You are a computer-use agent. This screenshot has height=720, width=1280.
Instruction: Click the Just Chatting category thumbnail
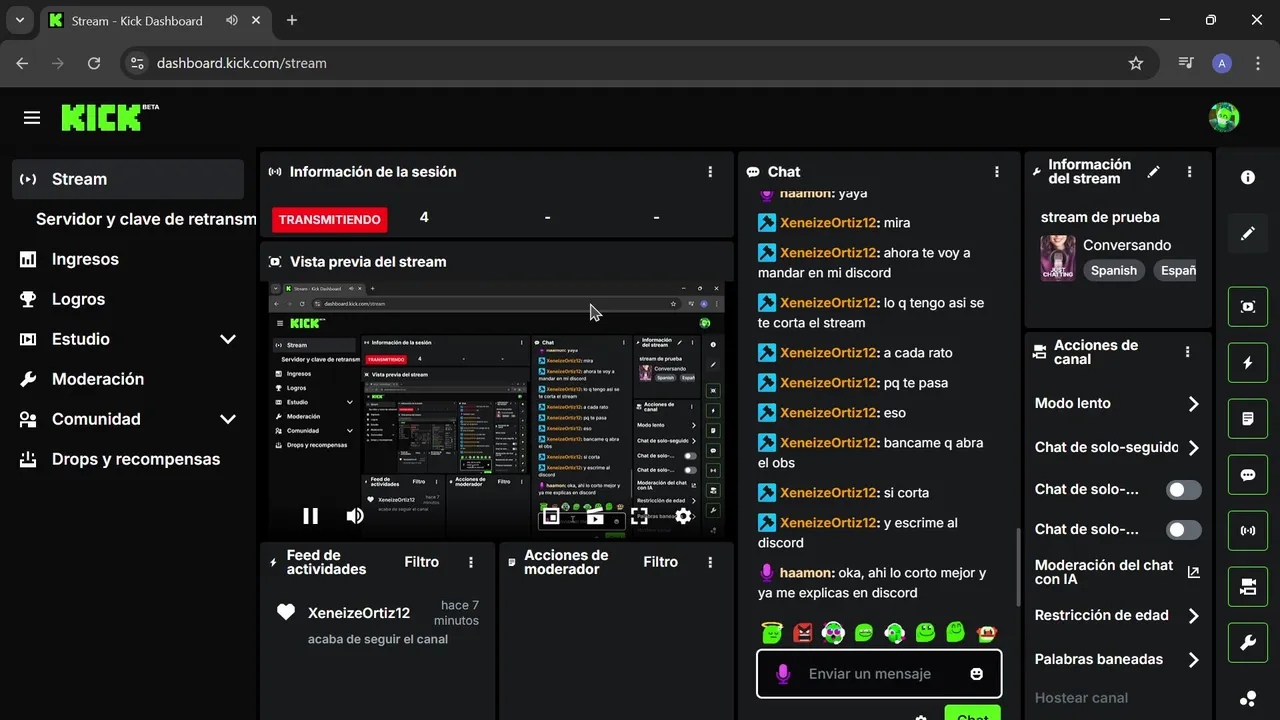1058,258
